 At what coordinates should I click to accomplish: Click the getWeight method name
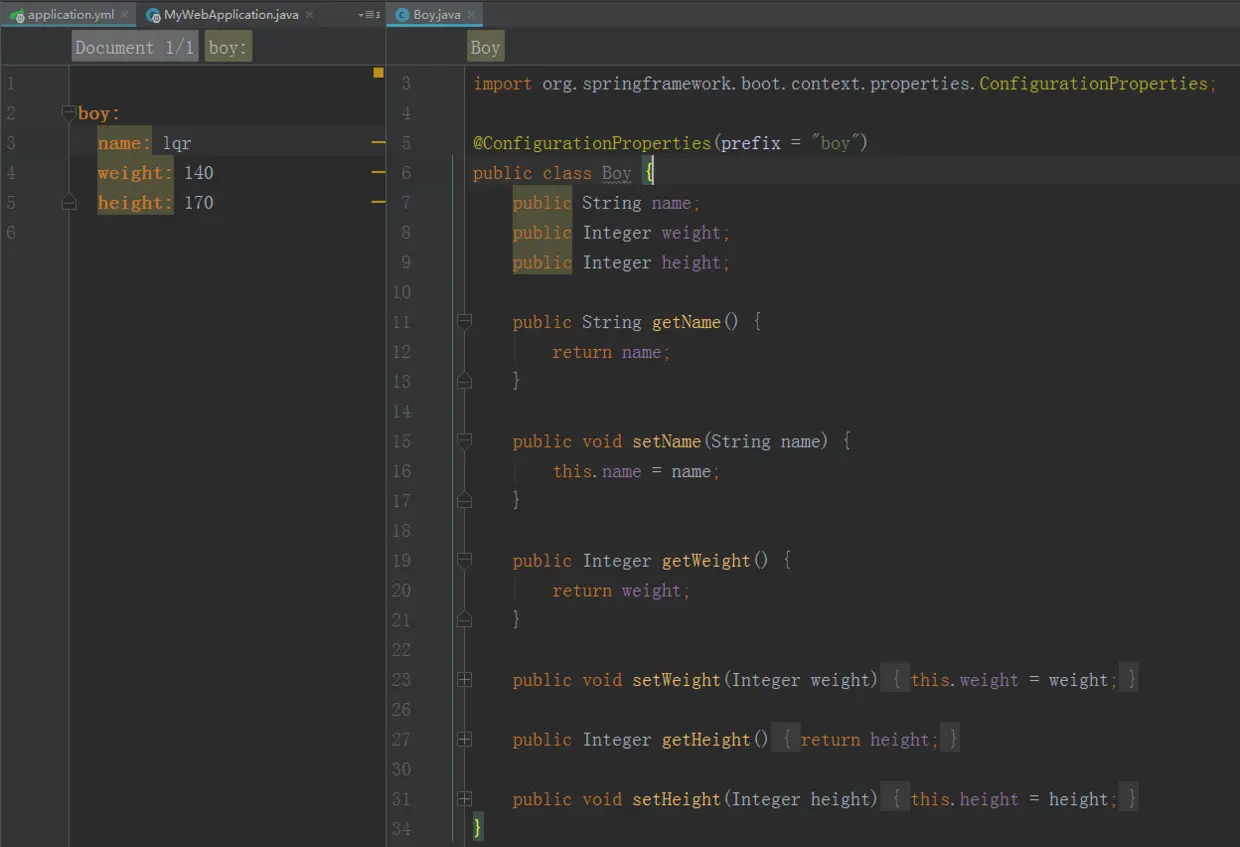(x=706, y=560)
